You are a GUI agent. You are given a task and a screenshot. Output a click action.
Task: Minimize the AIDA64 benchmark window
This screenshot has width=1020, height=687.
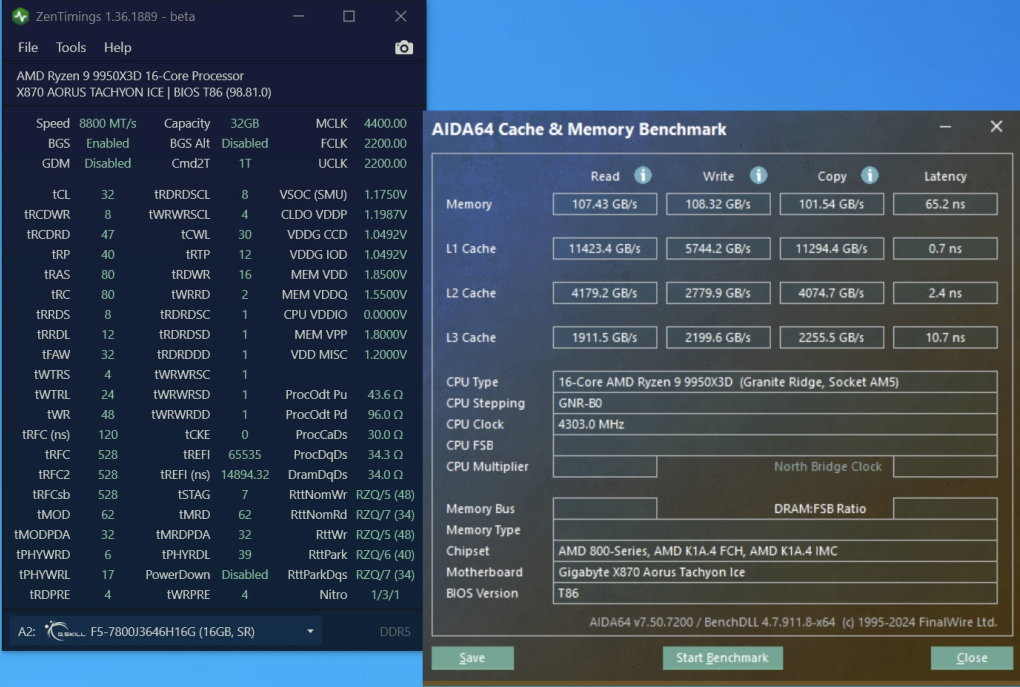pos(945,127)
